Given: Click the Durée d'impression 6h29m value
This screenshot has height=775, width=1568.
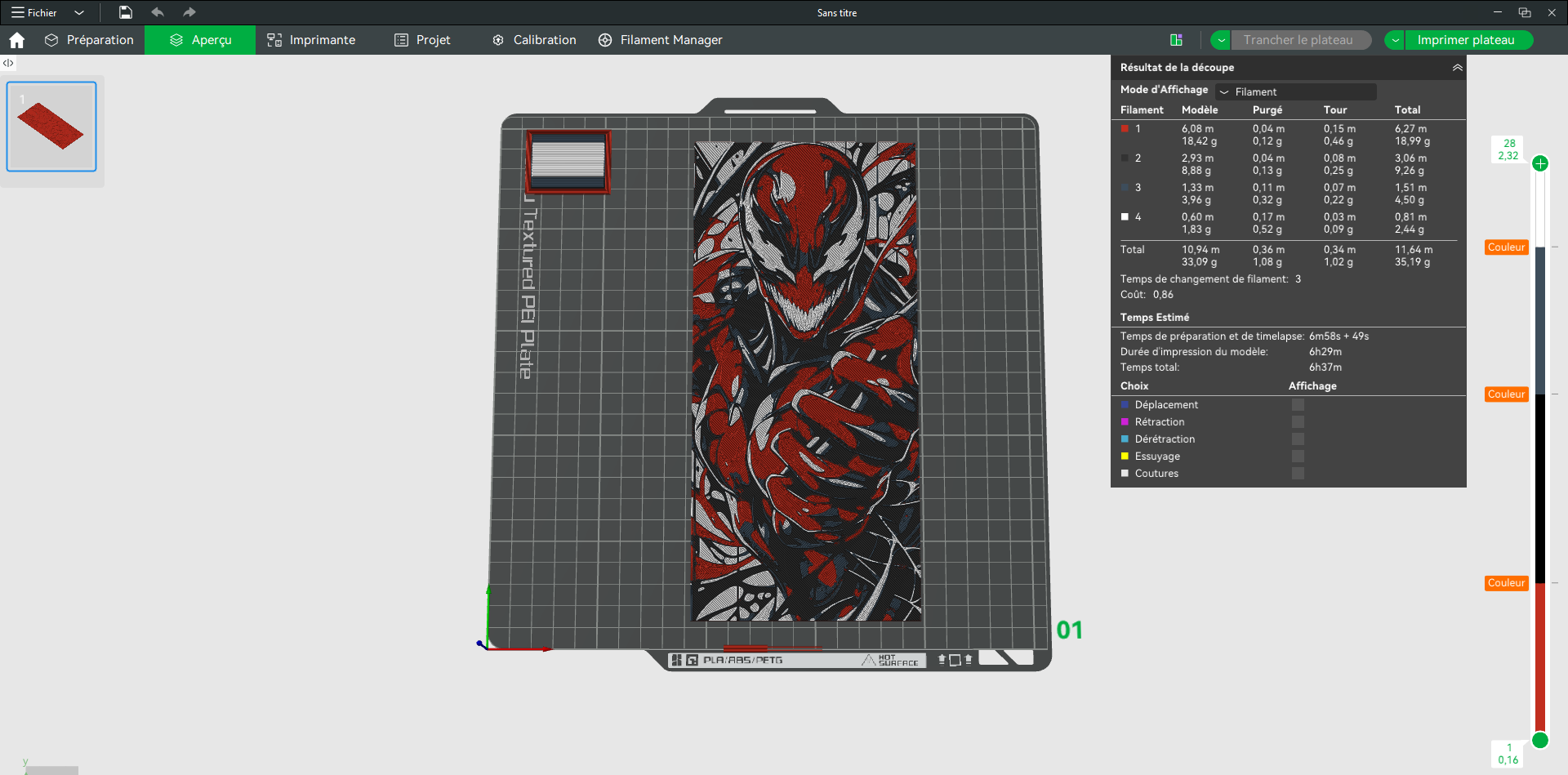Looking at the screenshot, I should pyautogui.click(x=1325, y=352).
